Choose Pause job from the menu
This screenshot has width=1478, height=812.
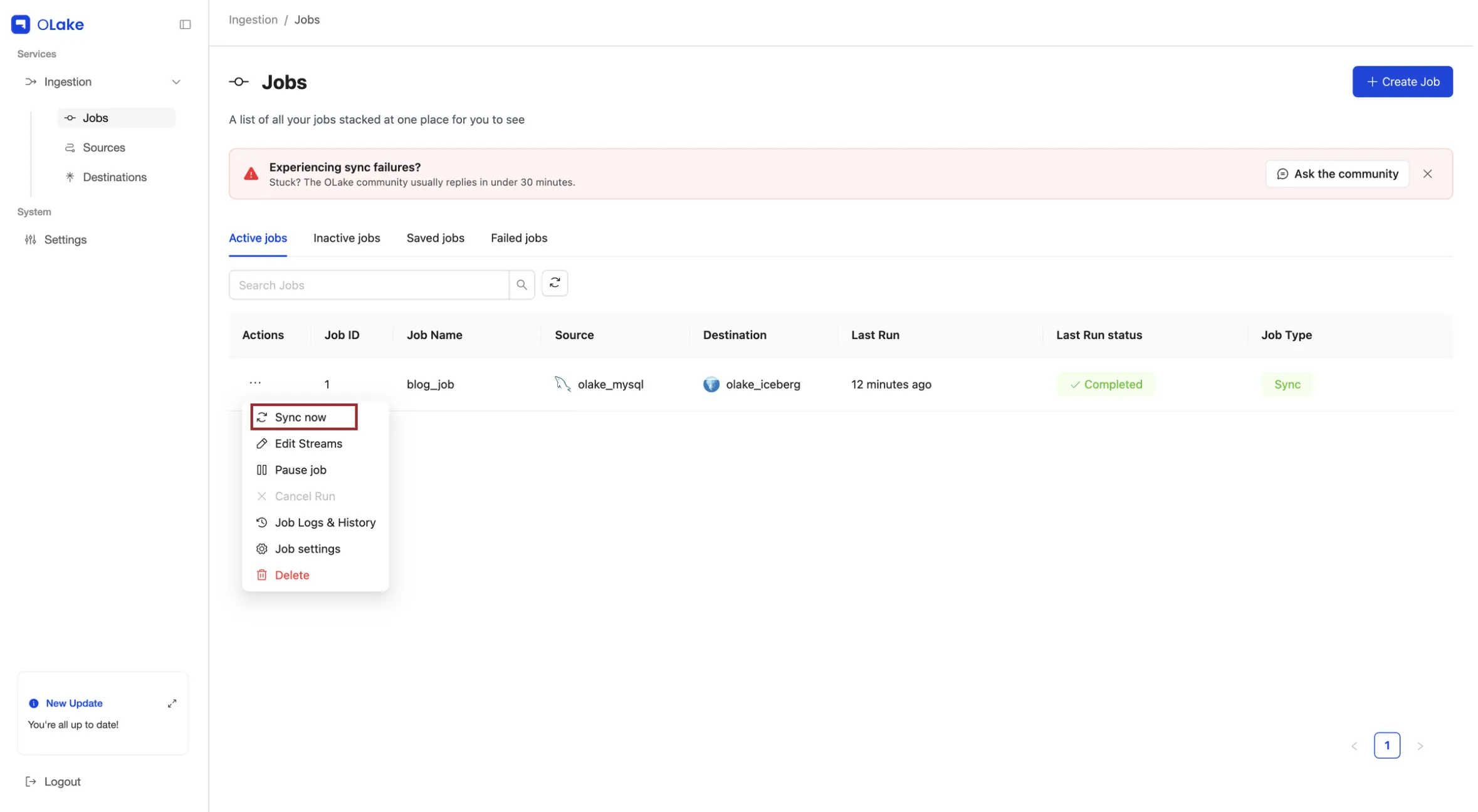click(x=300, y=470)
